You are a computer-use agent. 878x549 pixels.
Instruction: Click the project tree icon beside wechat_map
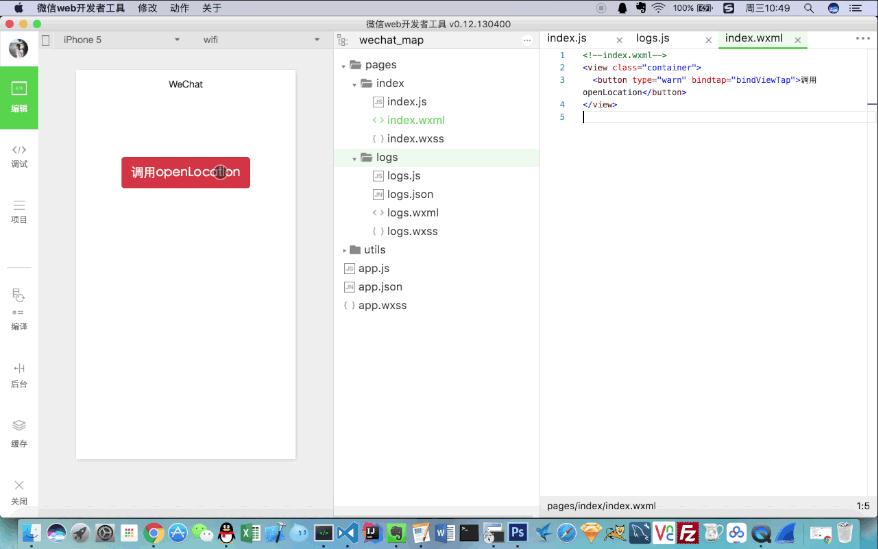click(x=342, y=40)
